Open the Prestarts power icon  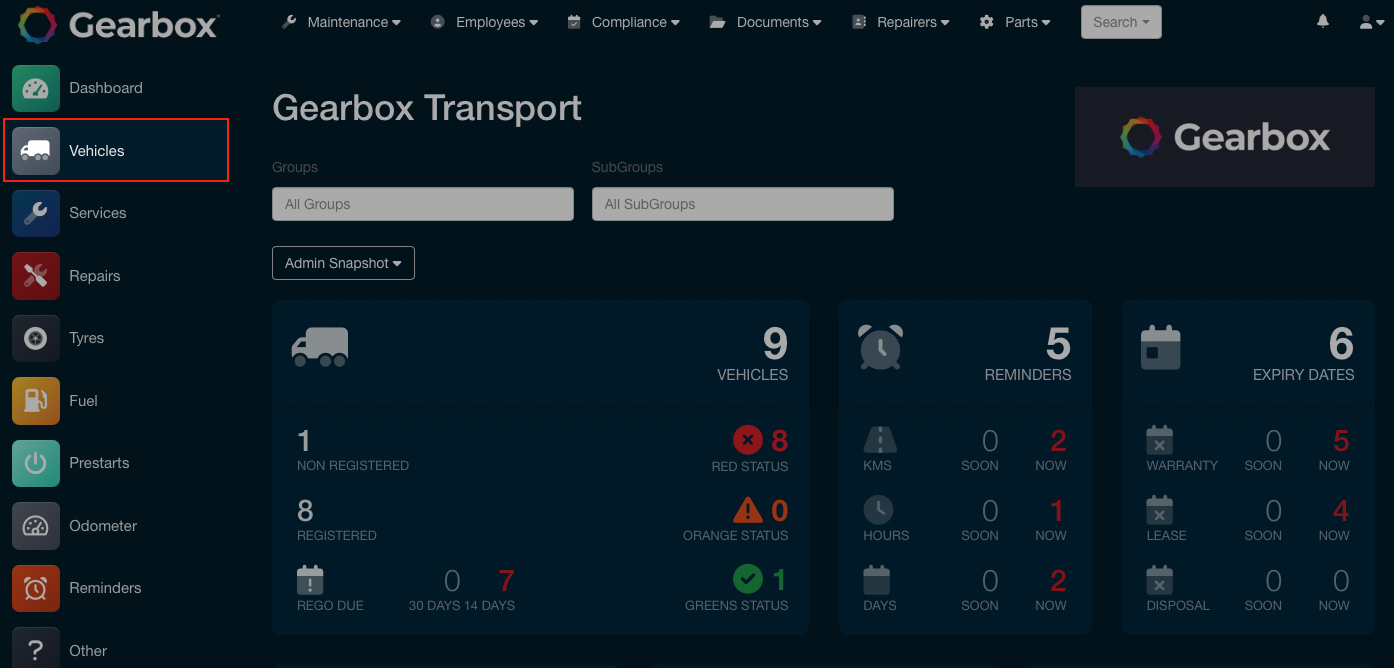[x=36, y=463]
